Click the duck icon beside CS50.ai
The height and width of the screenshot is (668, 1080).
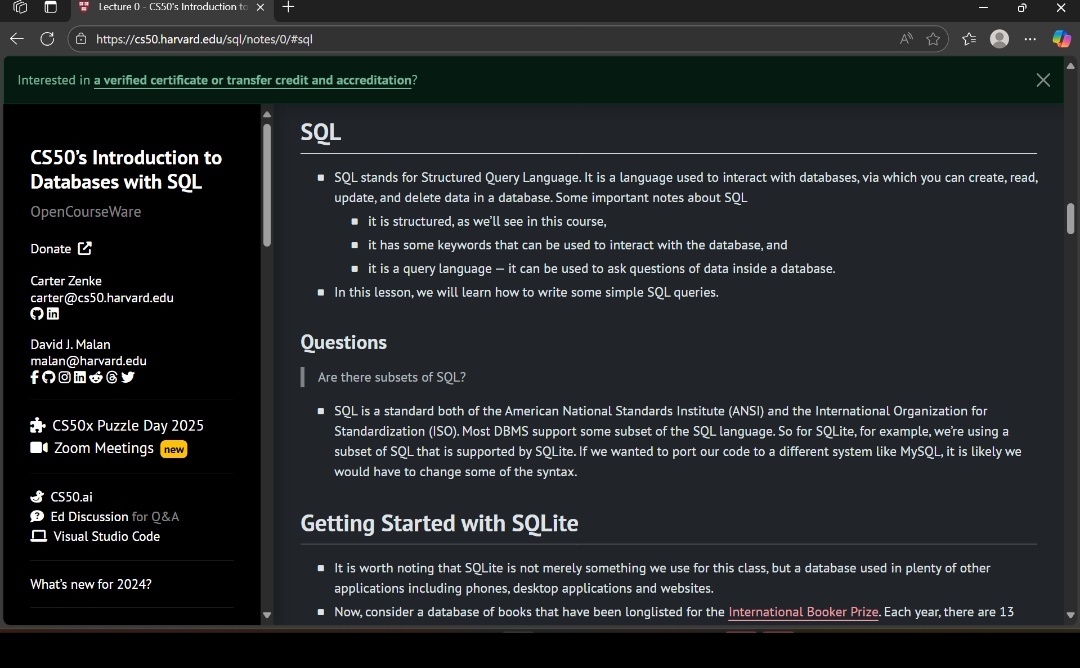[x=37, y=497]
